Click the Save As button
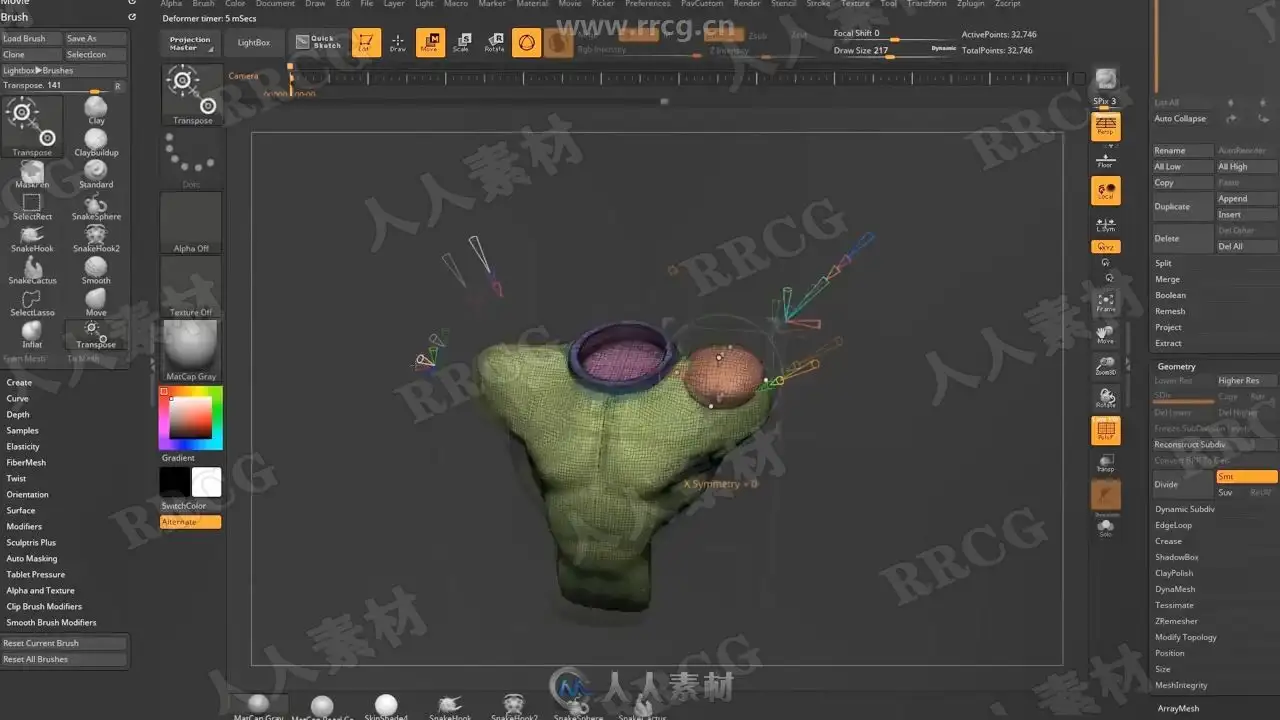Image resolution: width=1280 pixels, height=720 pixels. (x=96, y=38)
